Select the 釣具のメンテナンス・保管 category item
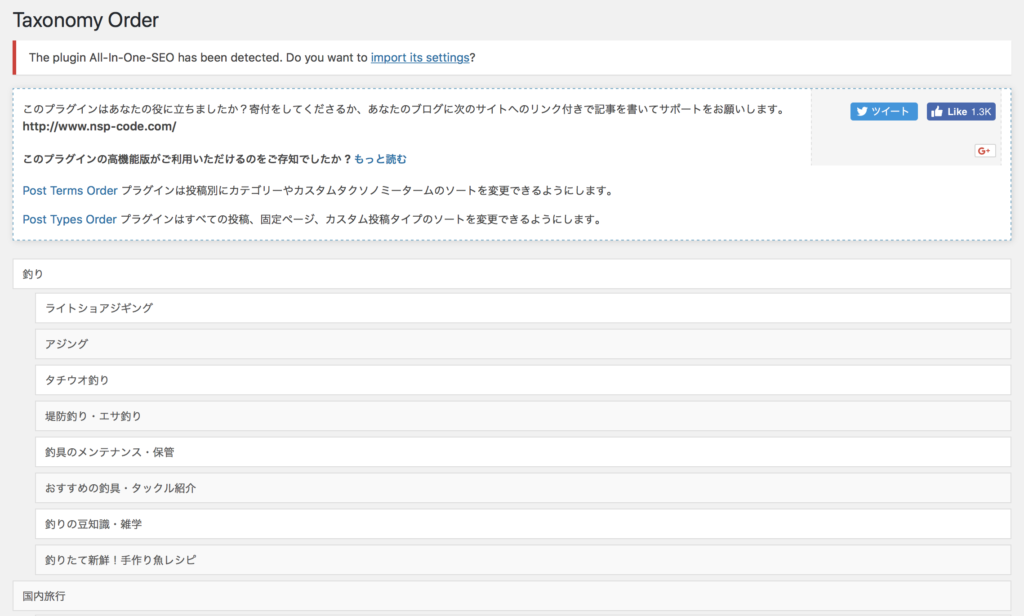 [x=522, y=452]
